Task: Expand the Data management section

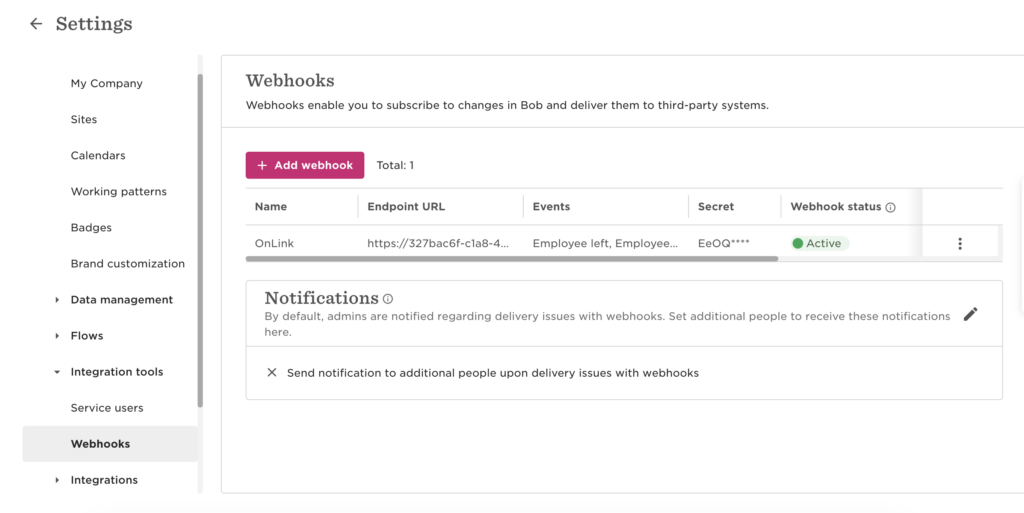Action: pyautogui.click(x=57, y=300)
